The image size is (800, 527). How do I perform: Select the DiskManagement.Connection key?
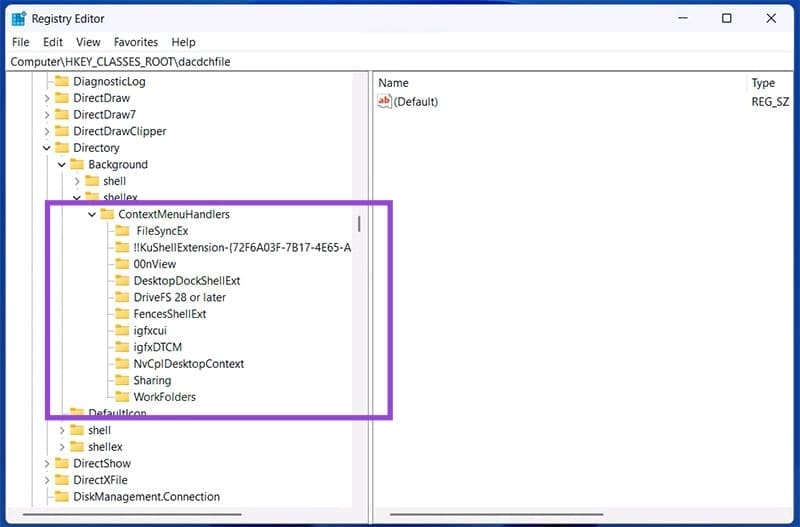tap(146, 497)
